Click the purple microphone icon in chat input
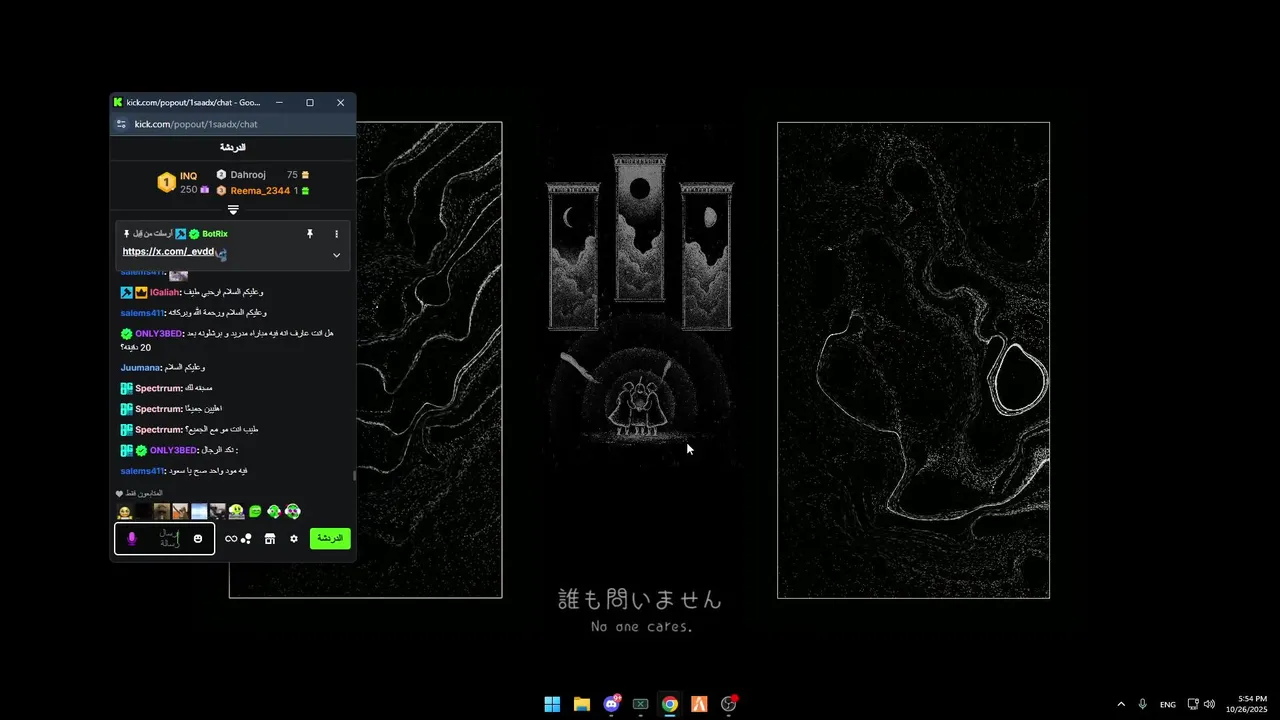1280x720 pixels. (131, 539)
